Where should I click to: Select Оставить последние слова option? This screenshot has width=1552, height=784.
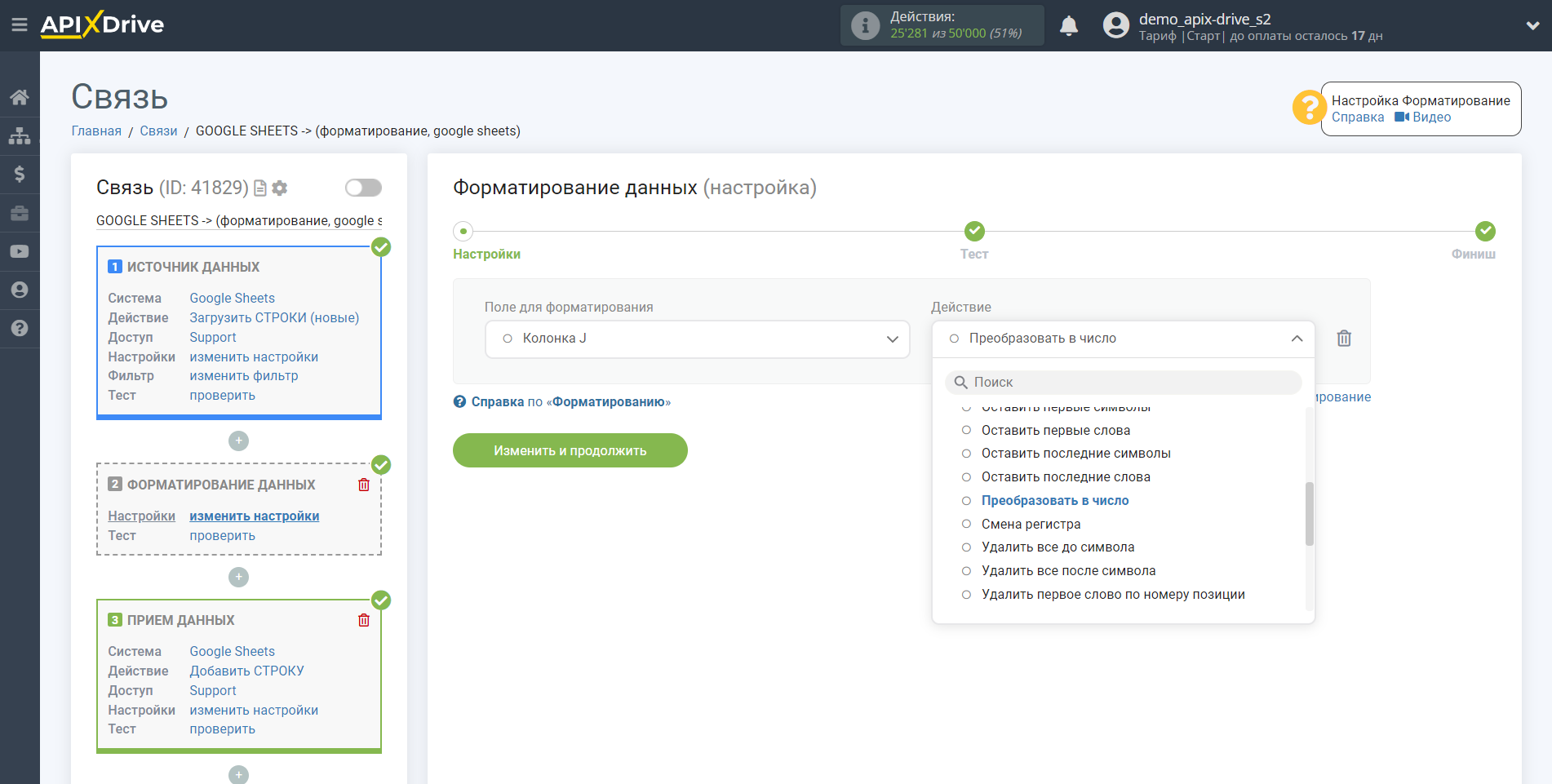pyautogui.click(x=1066, y=477)
